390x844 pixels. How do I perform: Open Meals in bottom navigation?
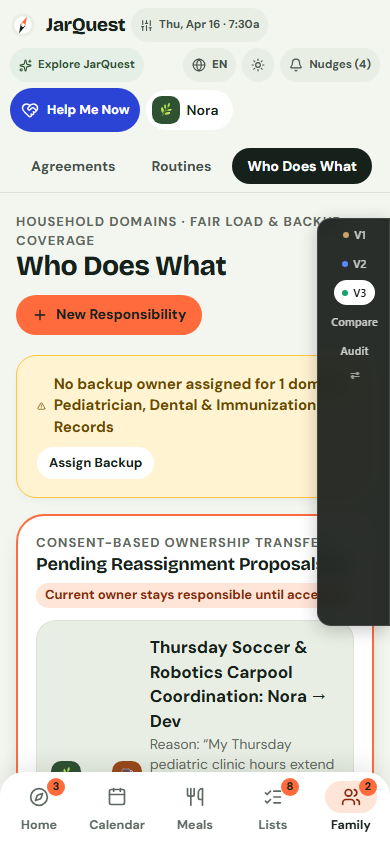[x=195, y=807]
